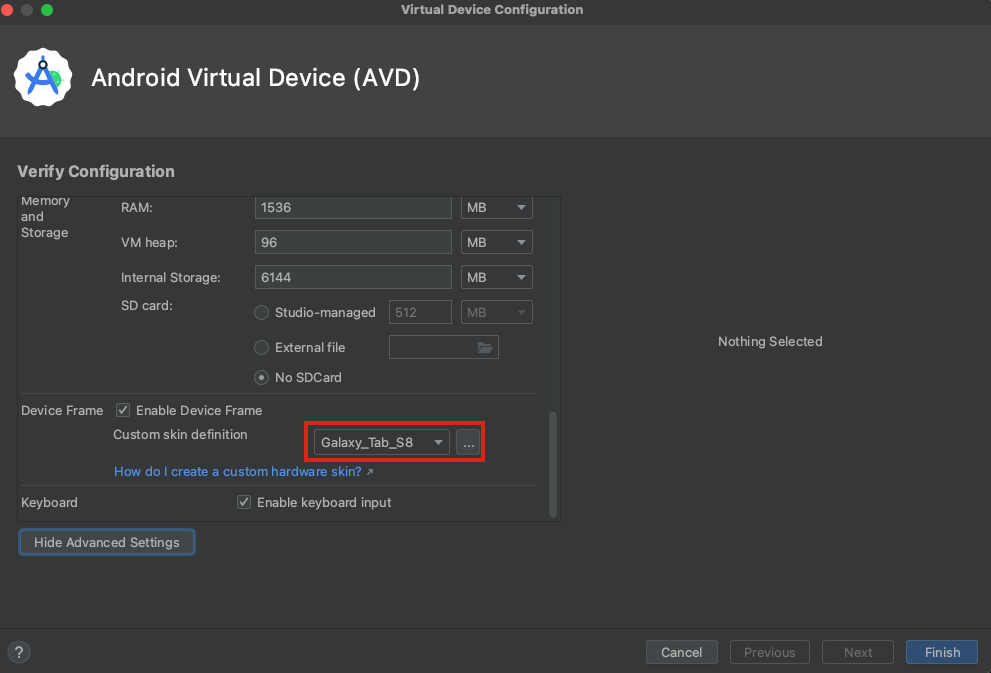The height and width of the screenshot is (673, 991).
Task: Click the red close window button
Action: (7, 9)
